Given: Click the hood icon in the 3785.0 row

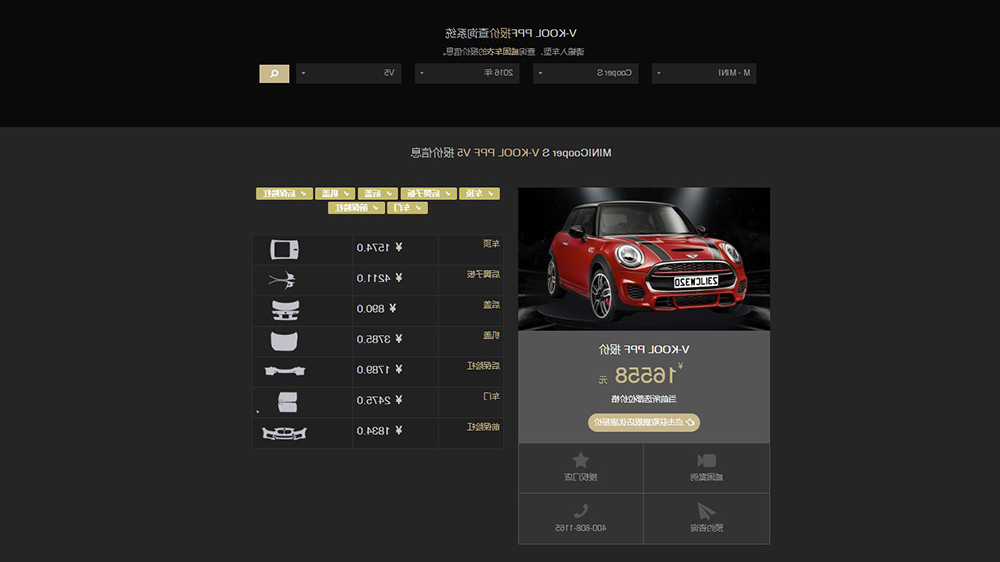Looking at the screenshot, I should click(x=284, y=341).
